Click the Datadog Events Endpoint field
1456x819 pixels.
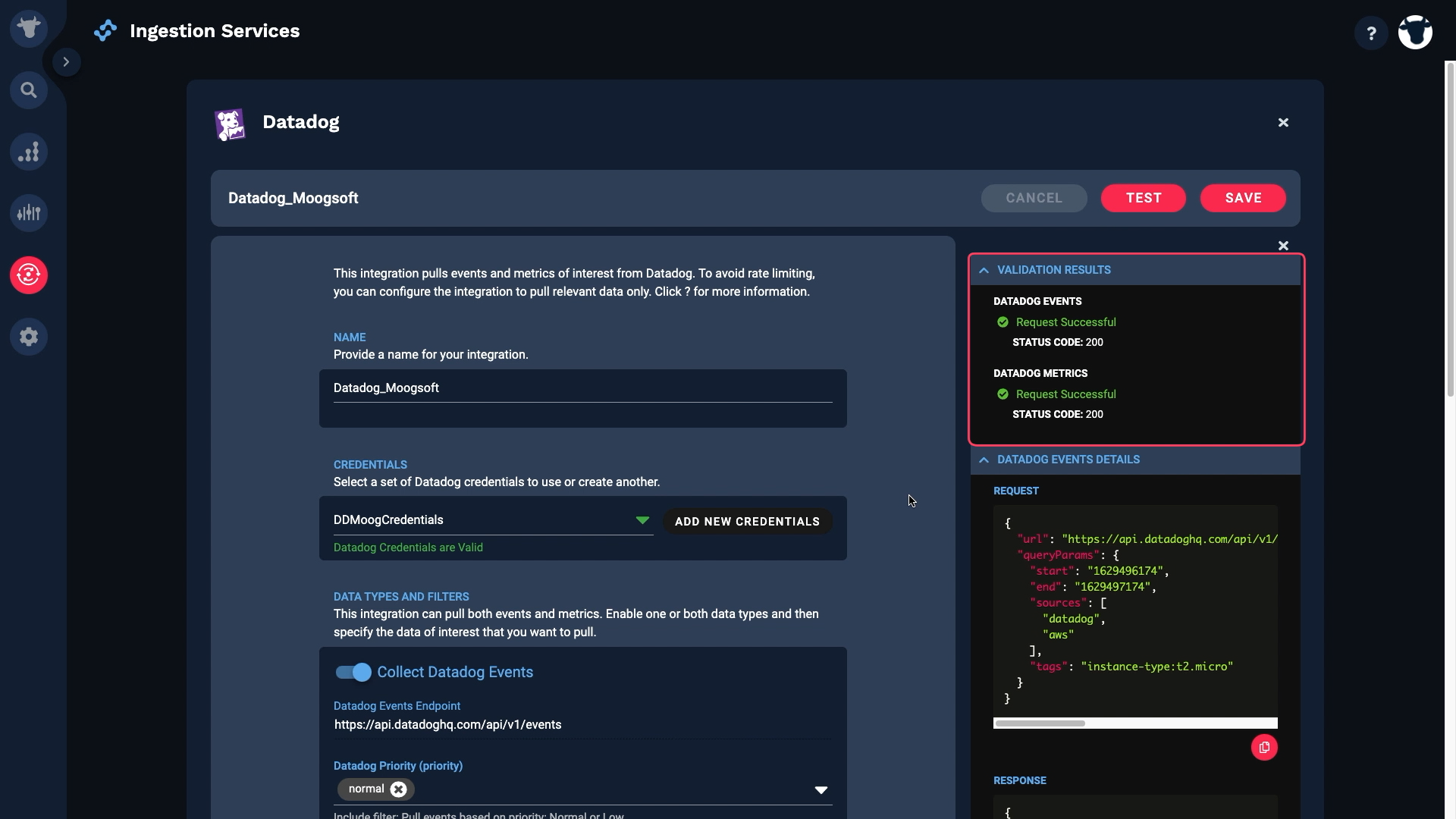pyautogui.click(x=582, y=725)
